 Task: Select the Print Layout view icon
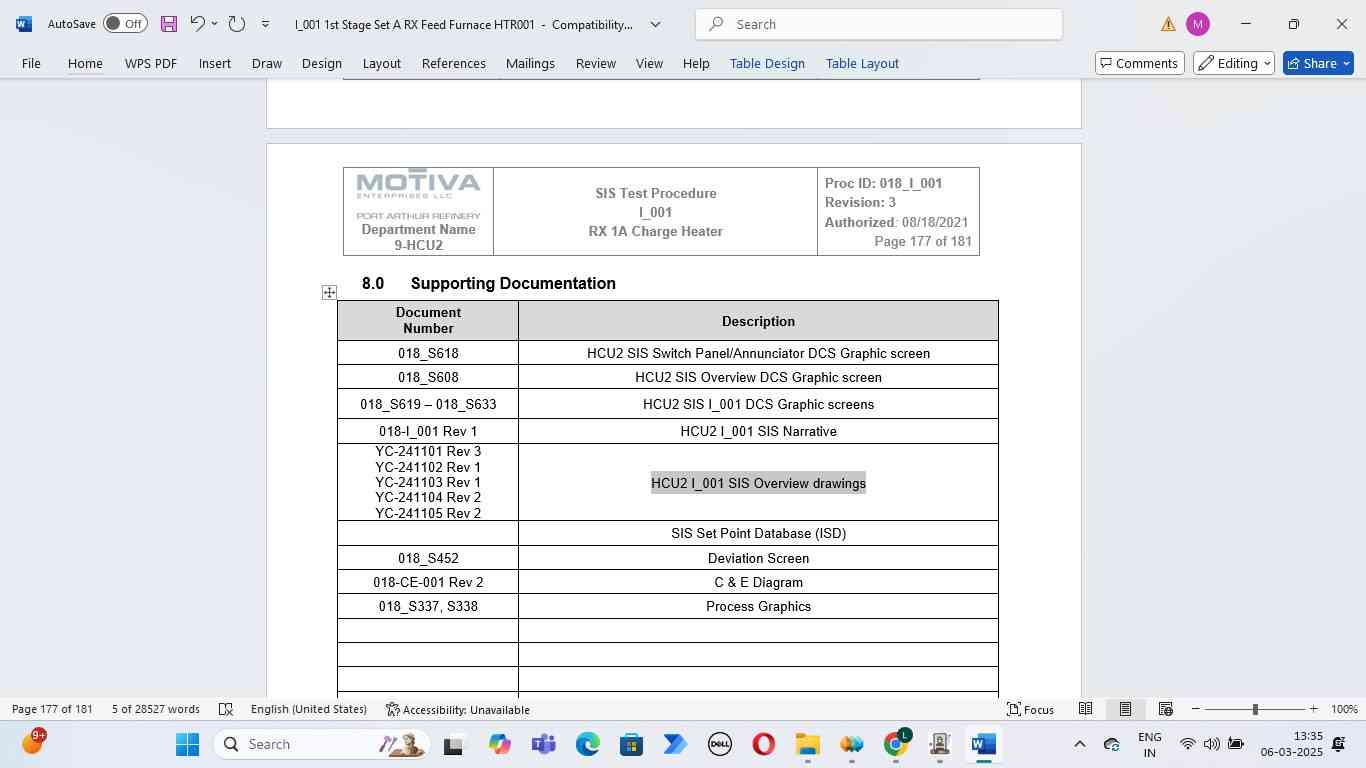(x=1125, y=709)
